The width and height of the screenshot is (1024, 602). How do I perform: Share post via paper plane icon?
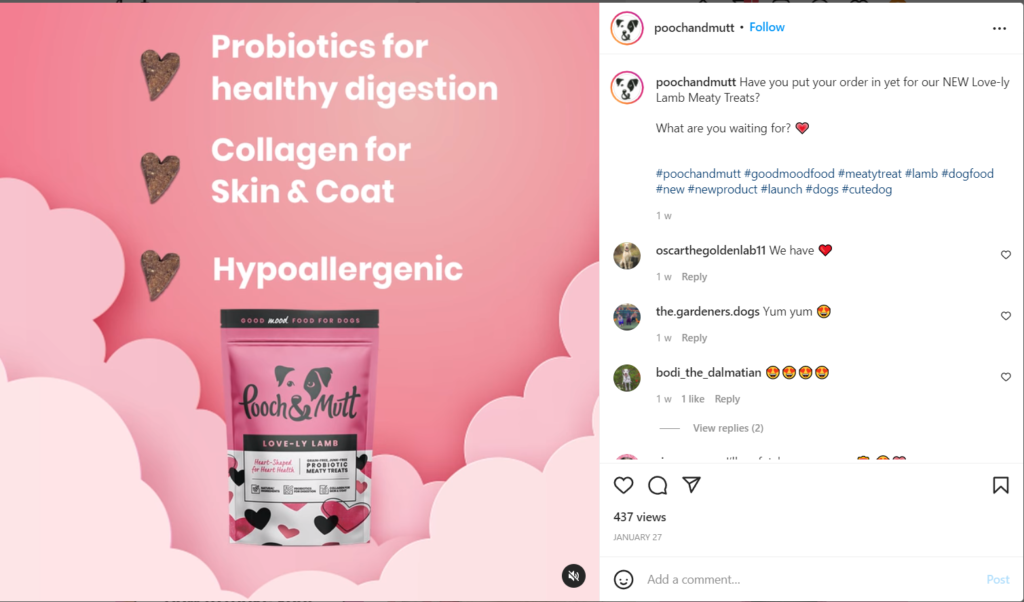(692, 484)
